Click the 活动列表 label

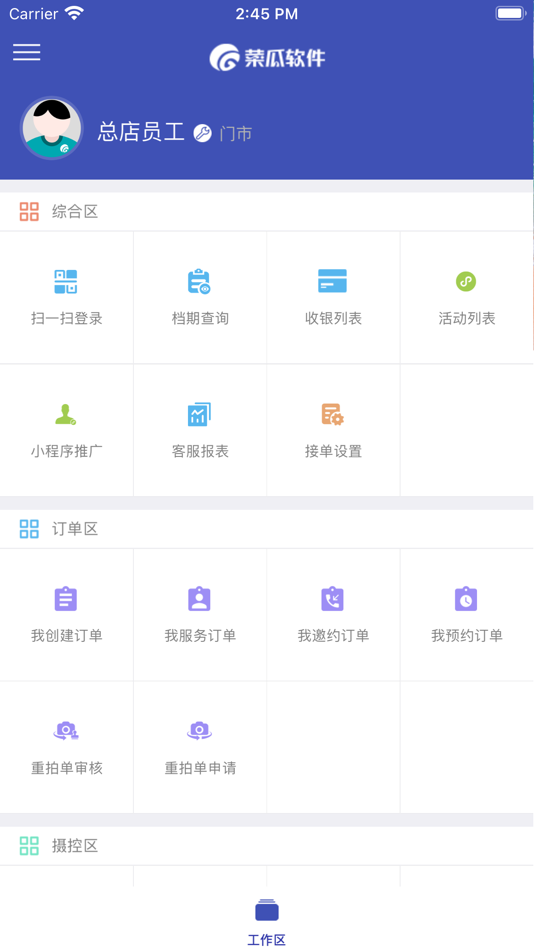(x=467, y=318)
